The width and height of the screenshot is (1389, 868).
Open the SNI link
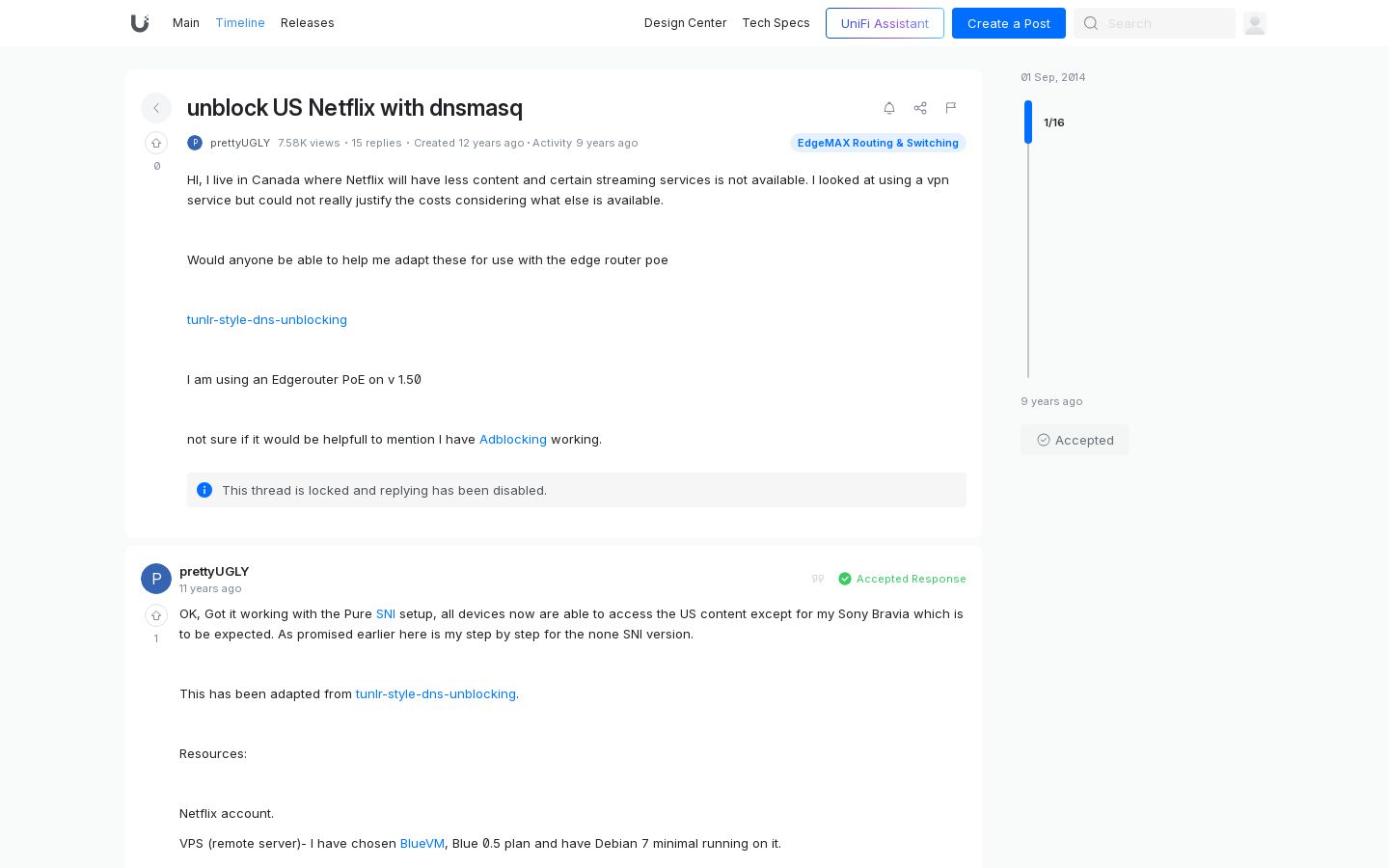[x=386, y=613]
